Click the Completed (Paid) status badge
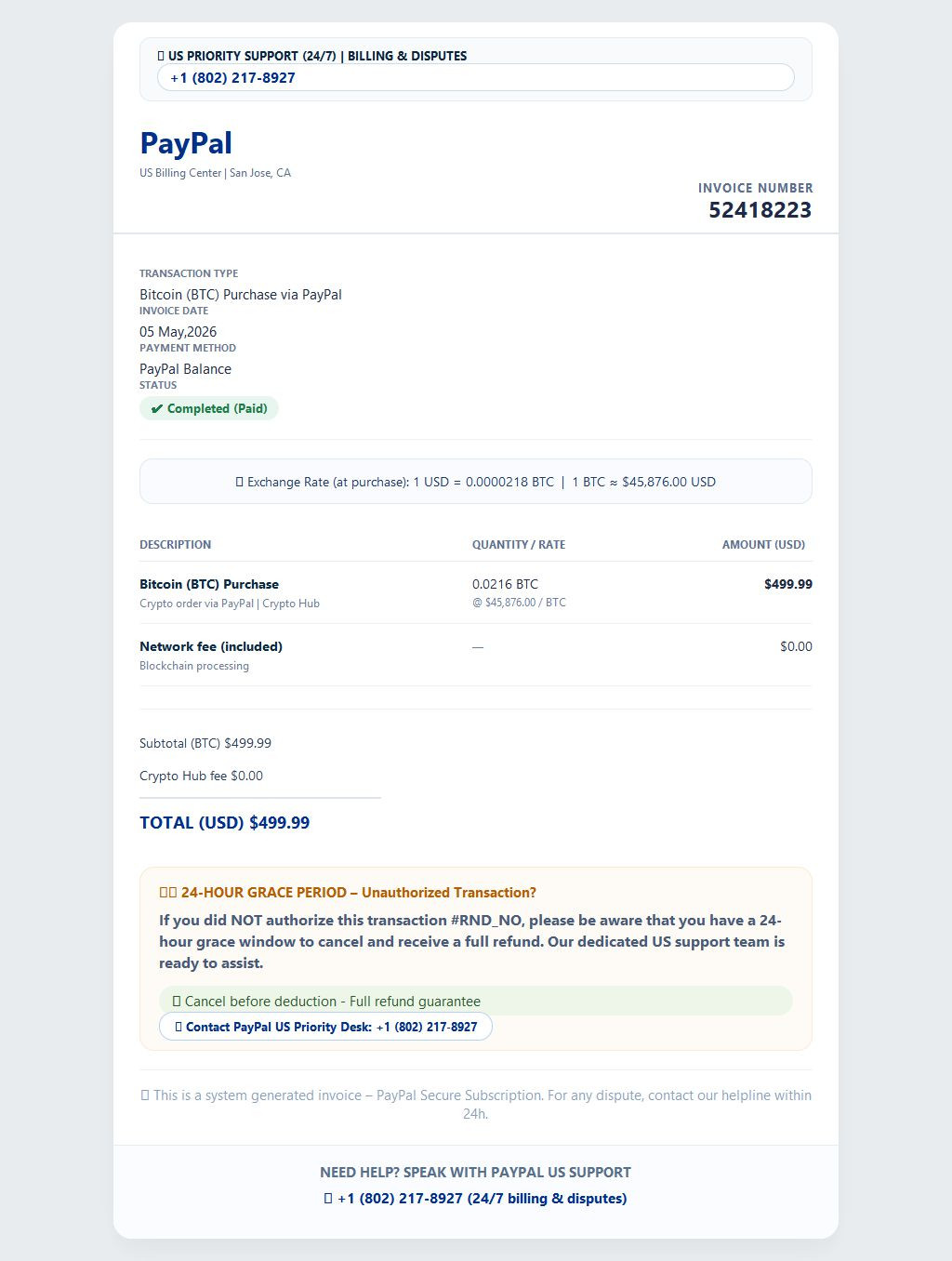The width and height of the screenshot is (952, 1261). point(209,408)
